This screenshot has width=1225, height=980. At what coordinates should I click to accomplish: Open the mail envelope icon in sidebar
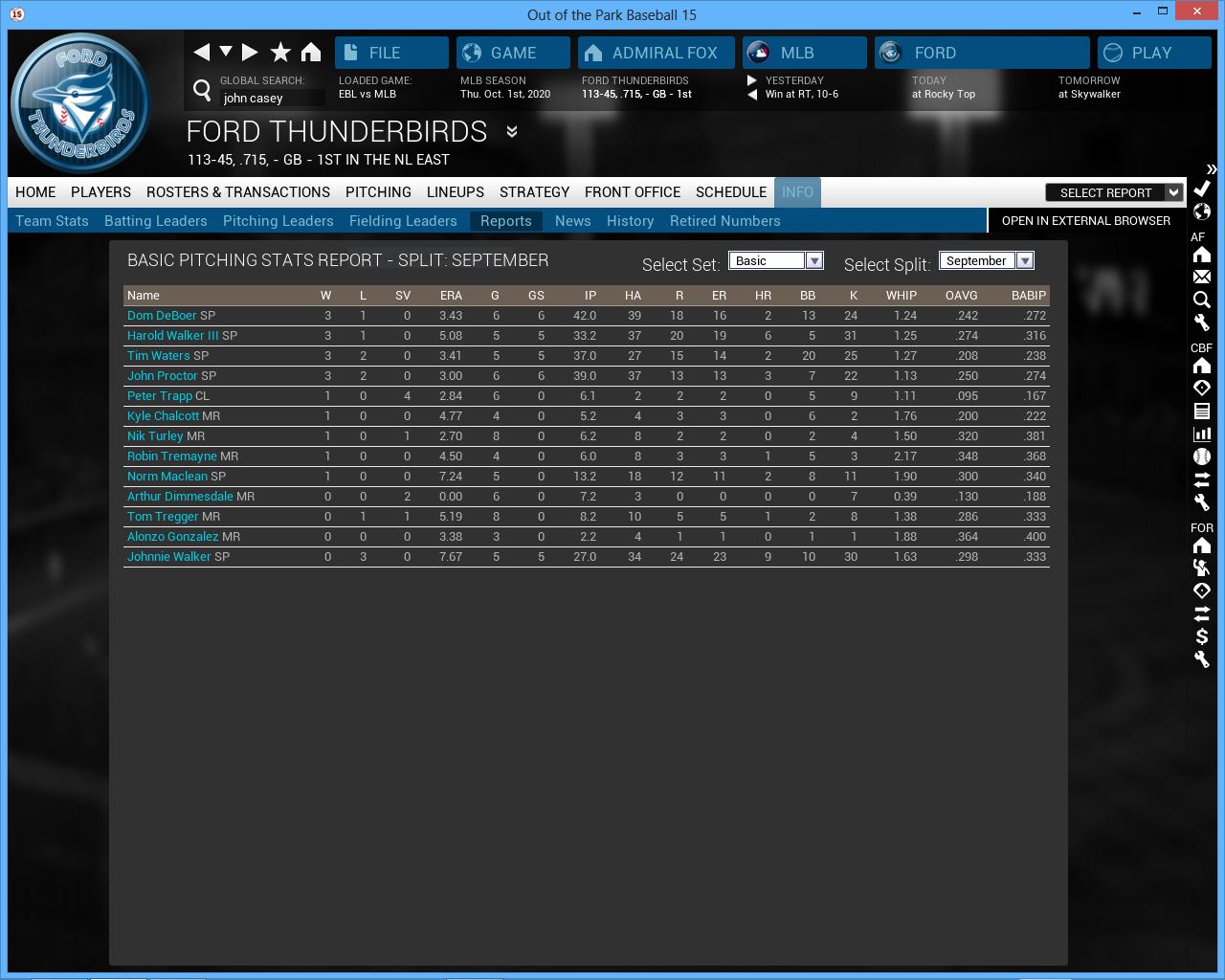click(x=1202, y=277)
